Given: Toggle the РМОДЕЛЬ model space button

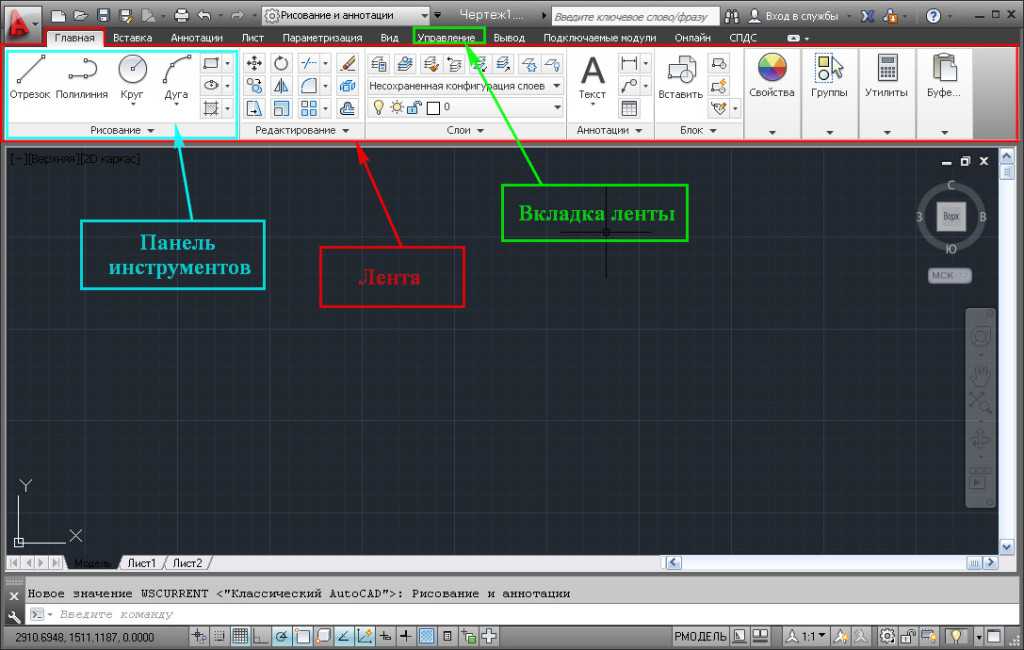Looking at the screenshot, I should pyautogui.click(x=701, y=636).
